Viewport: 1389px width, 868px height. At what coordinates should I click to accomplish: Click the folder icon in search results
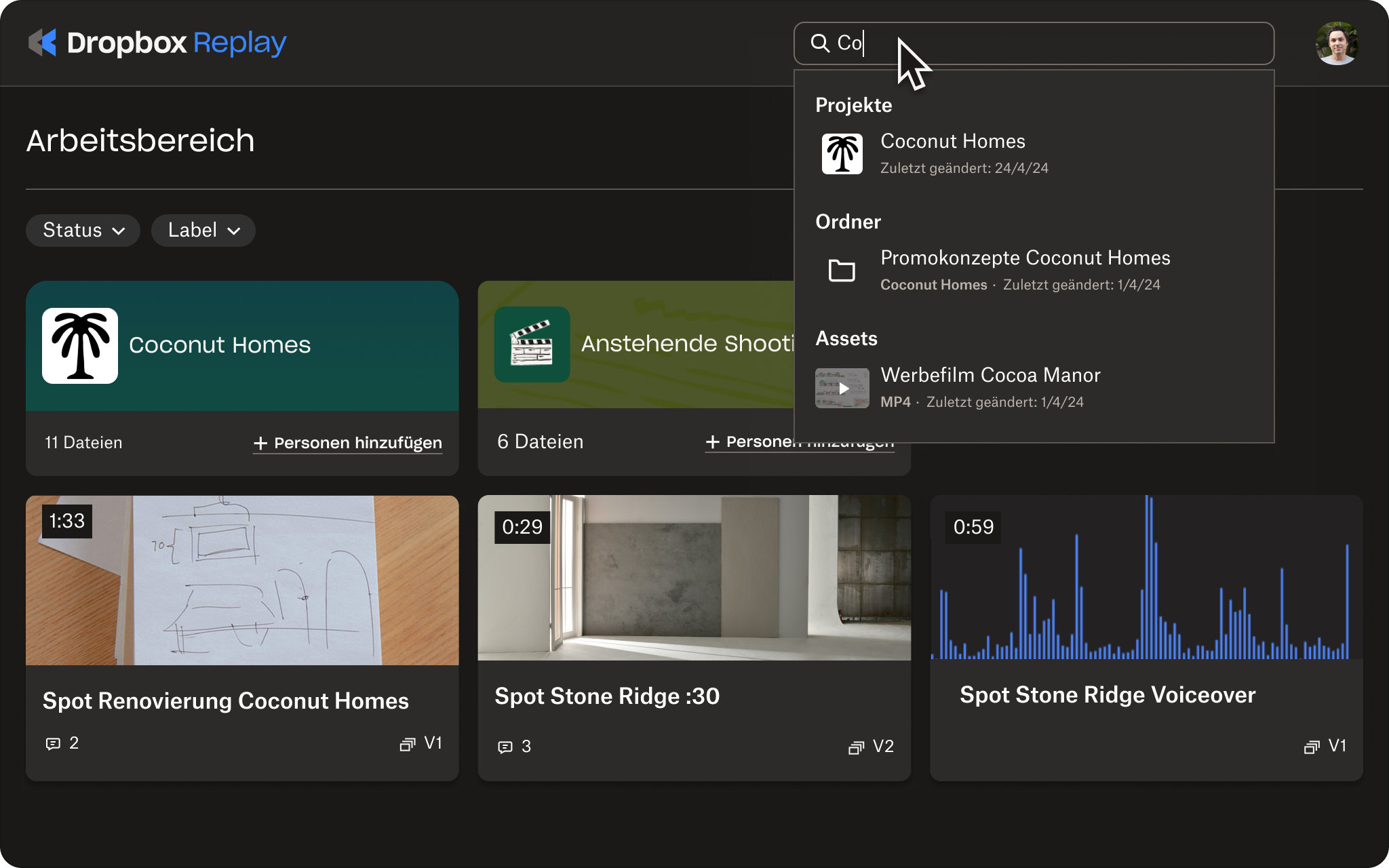click(x=842, y=271)
